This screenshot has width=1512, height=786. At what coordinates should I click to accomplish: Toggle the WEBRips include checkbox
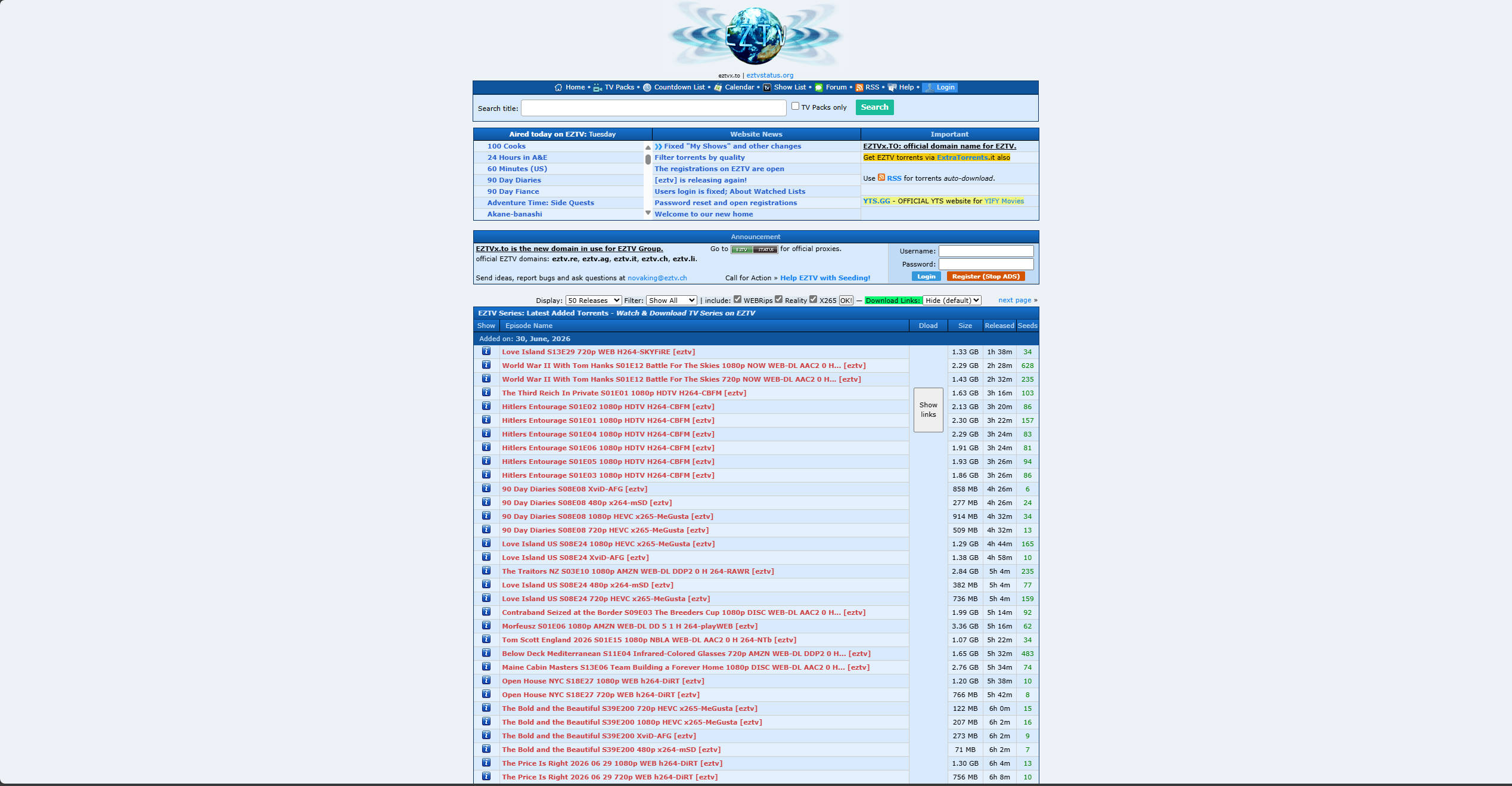coord(738,299)
